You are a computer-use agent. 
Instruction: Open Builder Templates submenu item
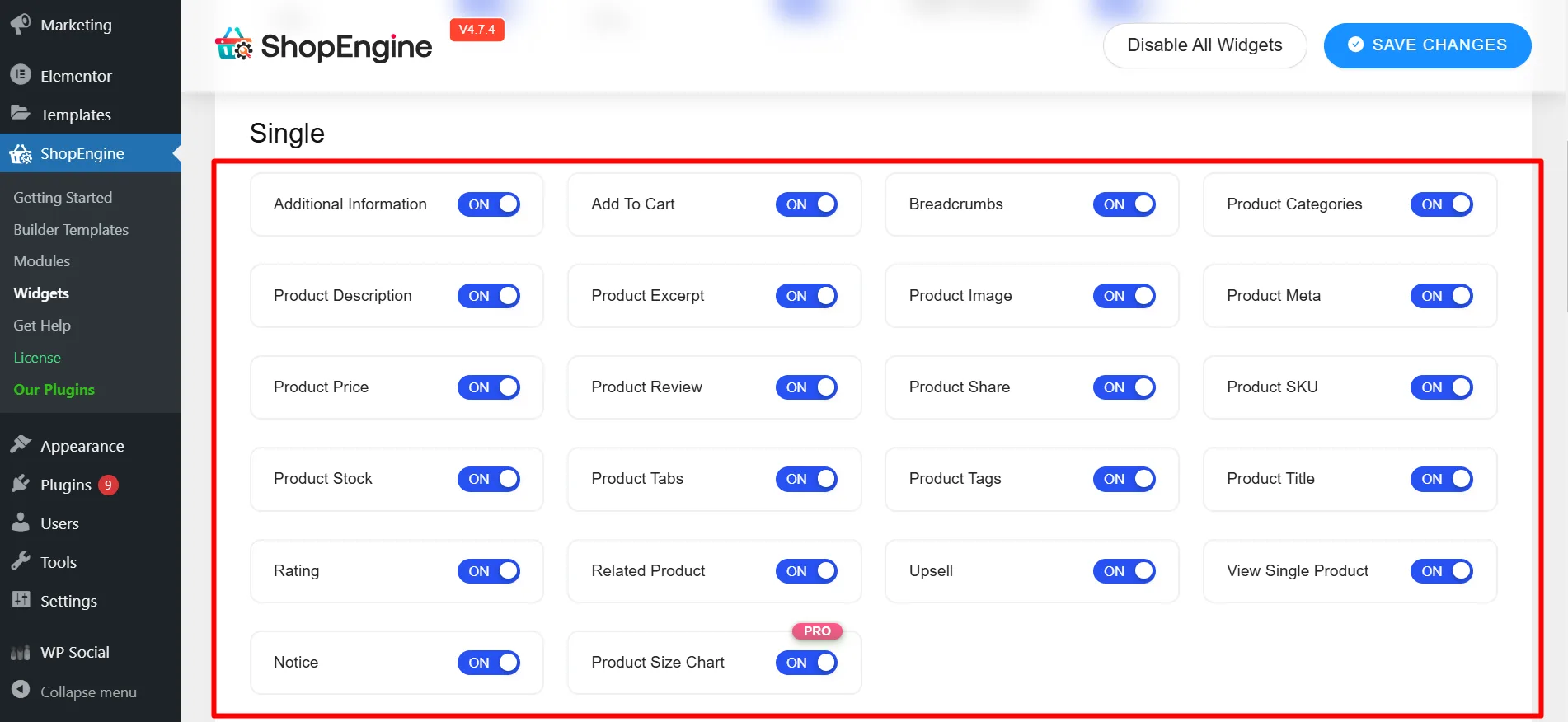pos(71,229)
